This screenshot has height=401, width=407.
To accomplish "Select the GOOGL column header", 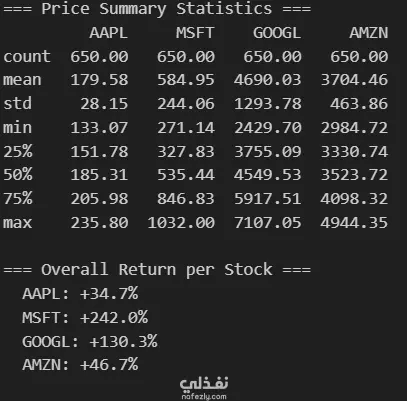I will pos(277,33).
